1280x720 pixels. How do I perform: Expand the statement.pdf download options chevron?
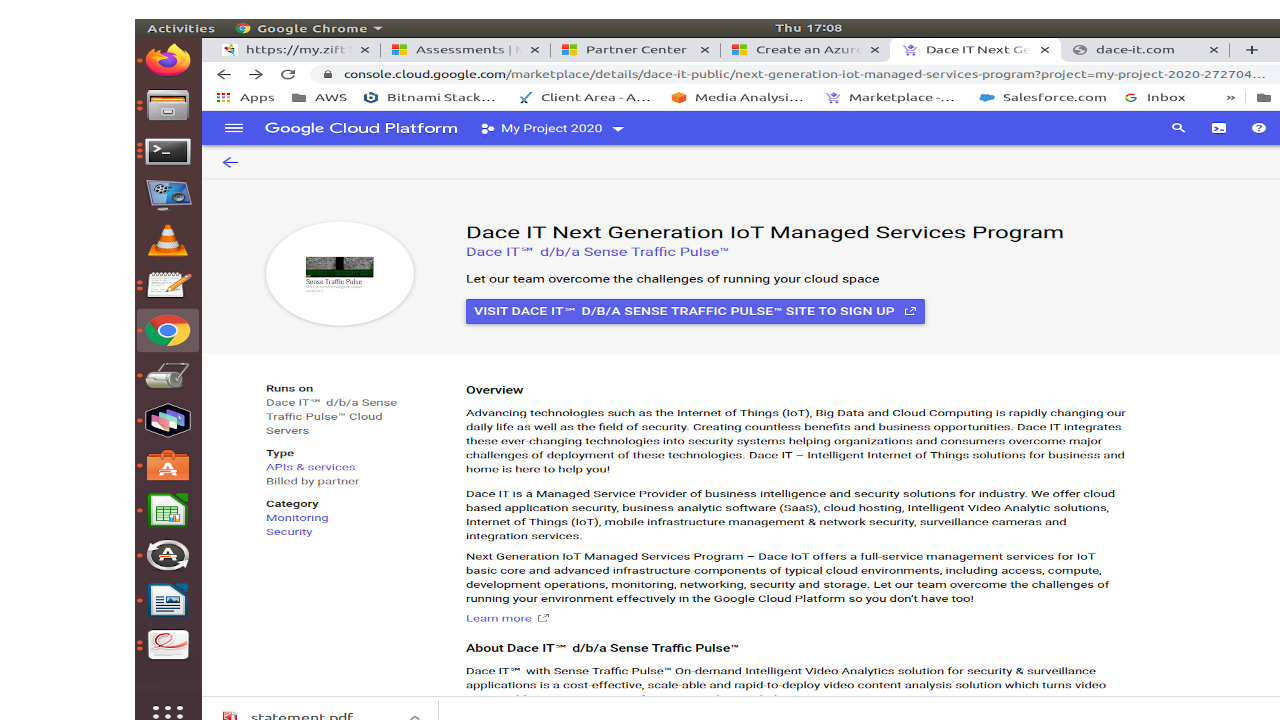415,716
